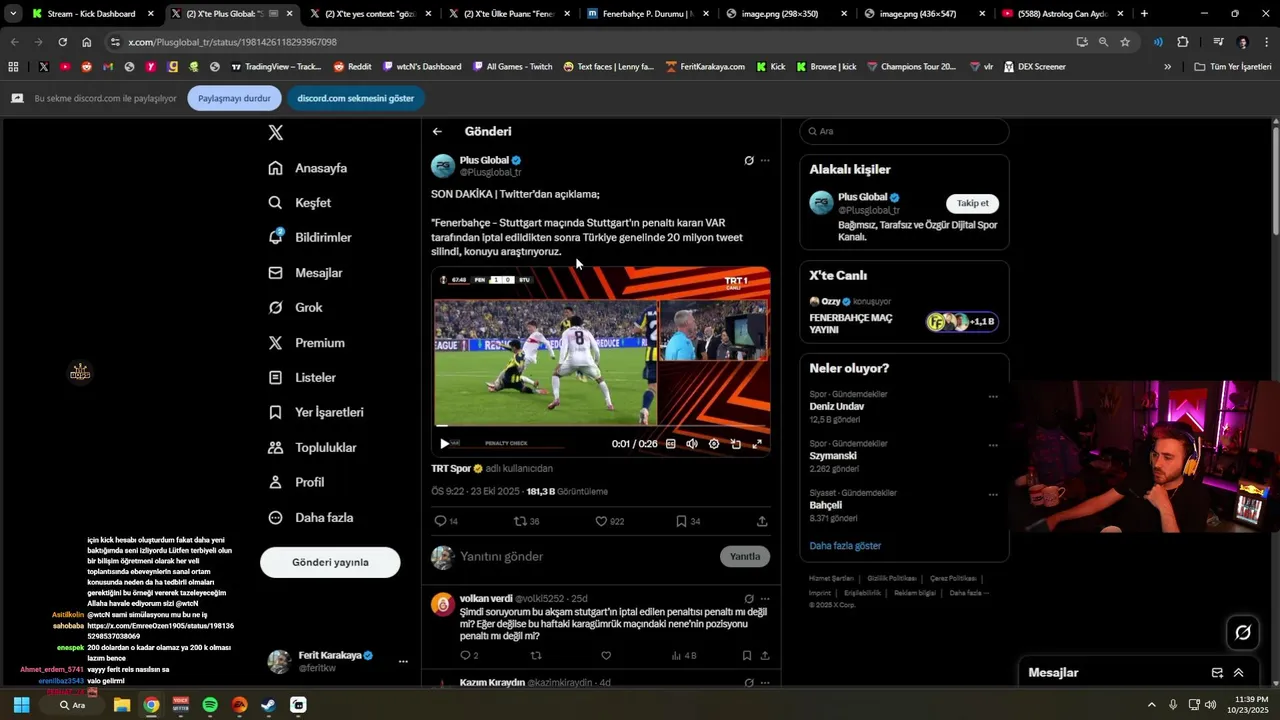Open Bahçeli trend options
This screenshot has width=1280, height=720.
coord(993,495)
